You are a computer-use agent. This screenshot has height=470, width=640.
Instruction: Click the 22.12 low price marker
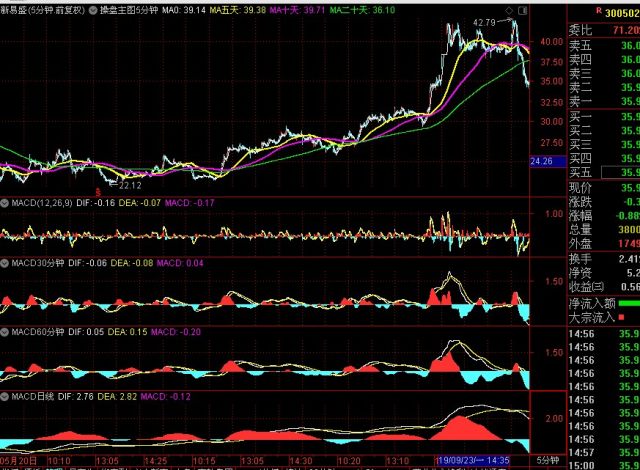(x=129, y=185)
